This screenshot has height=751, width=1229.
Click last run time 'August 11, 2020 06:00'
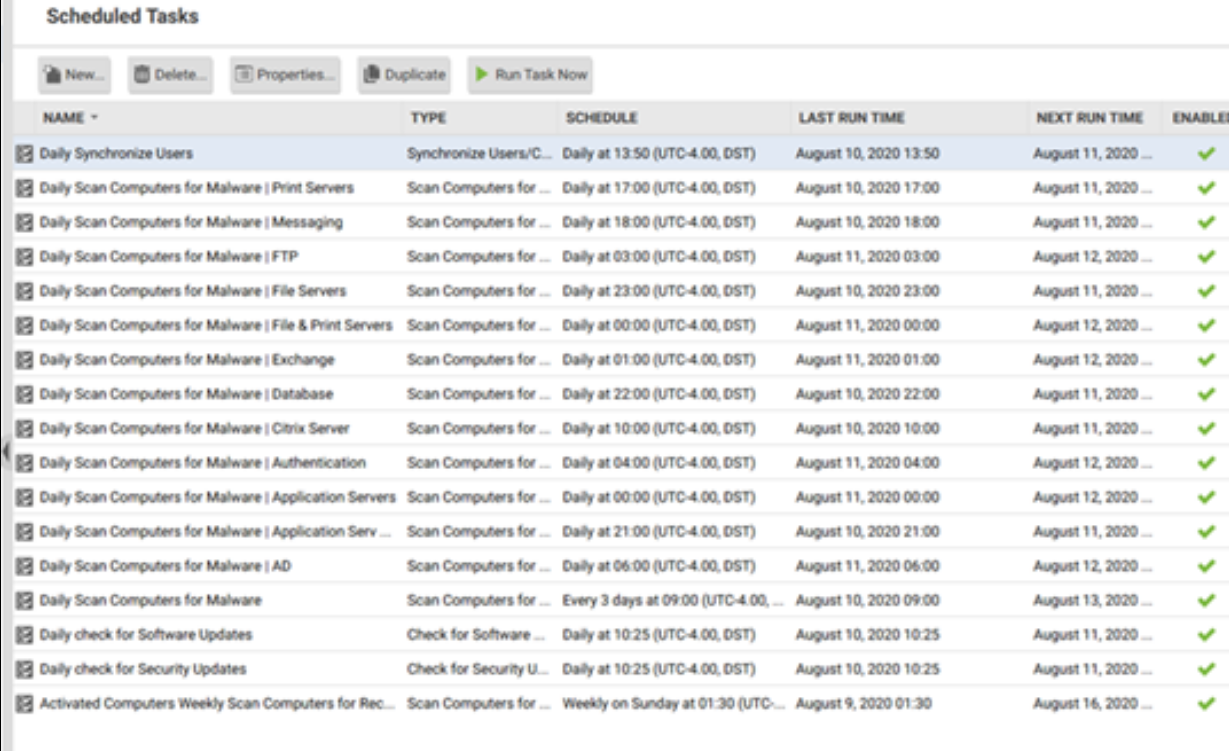[x=868, y=566]
